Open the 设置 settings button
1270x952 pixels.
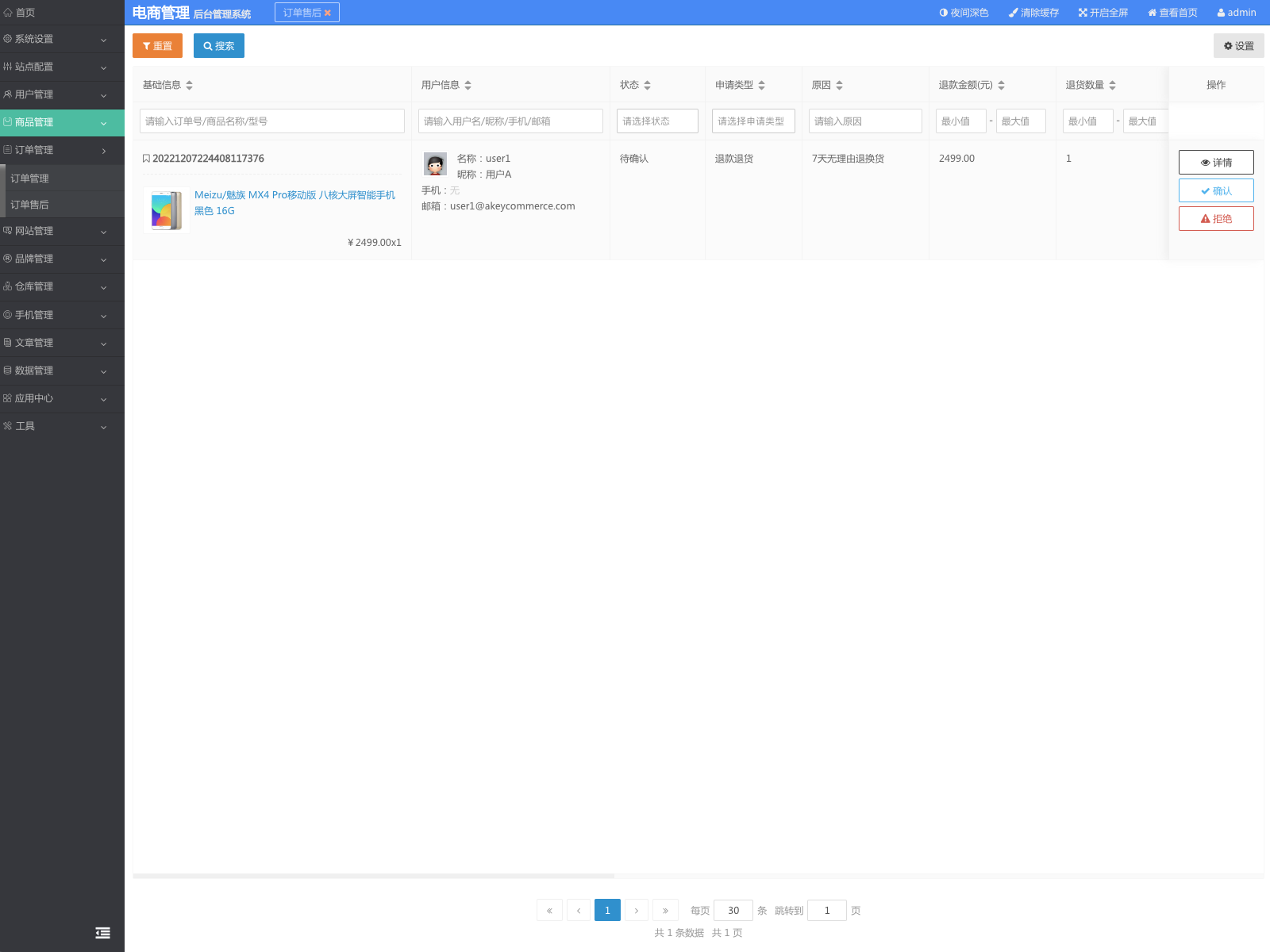click(1238, 45)
